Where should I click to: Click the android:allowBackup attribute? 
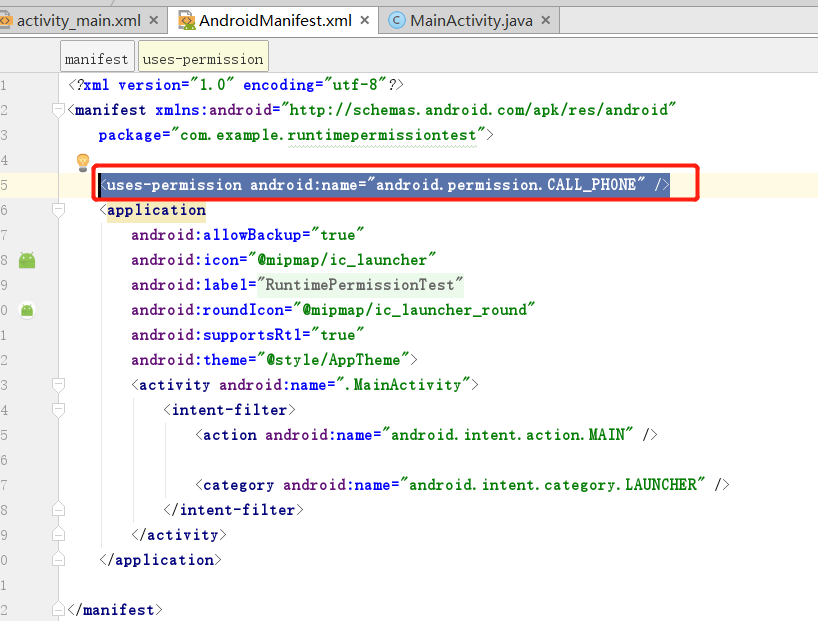[x=216, y=235]
